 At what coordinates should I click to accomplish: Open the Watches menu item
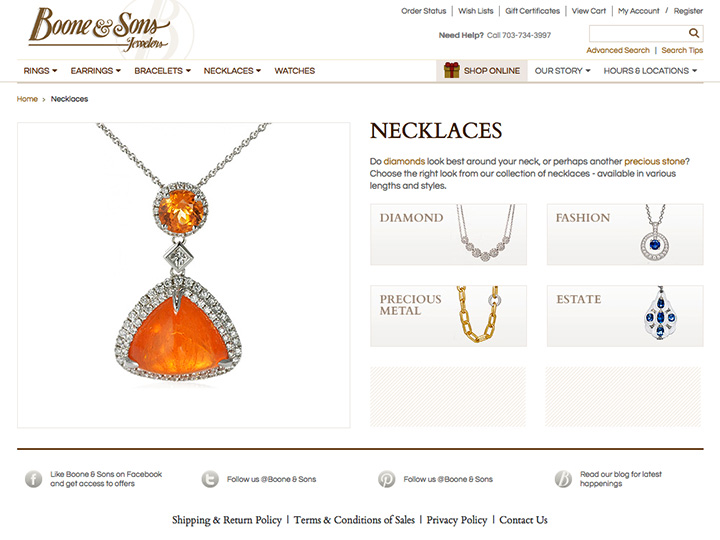pyautogui.click(x=295, y=71)
